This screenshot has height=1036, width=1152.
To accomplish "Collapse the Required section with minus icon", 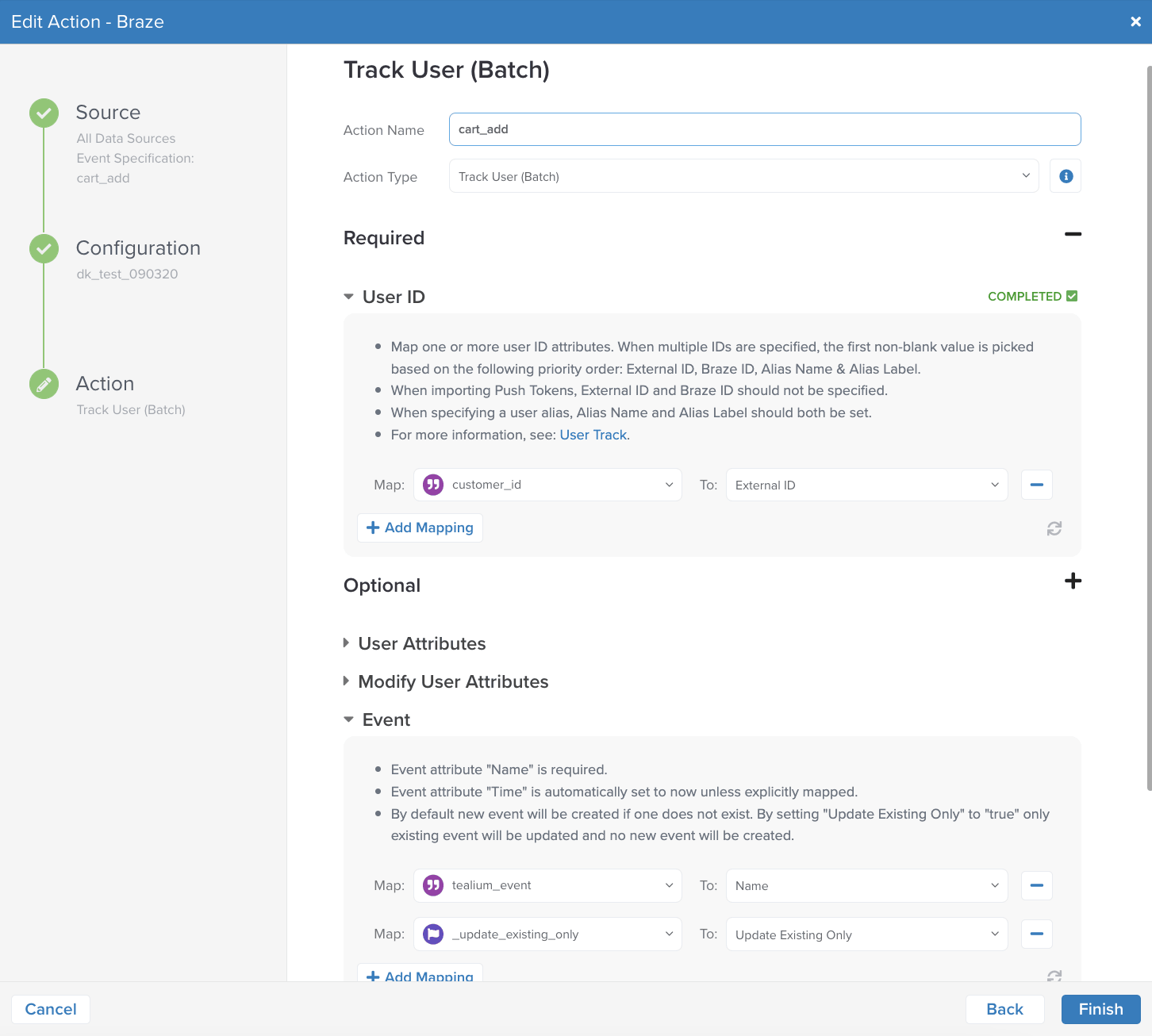I will coord(1073,234).
